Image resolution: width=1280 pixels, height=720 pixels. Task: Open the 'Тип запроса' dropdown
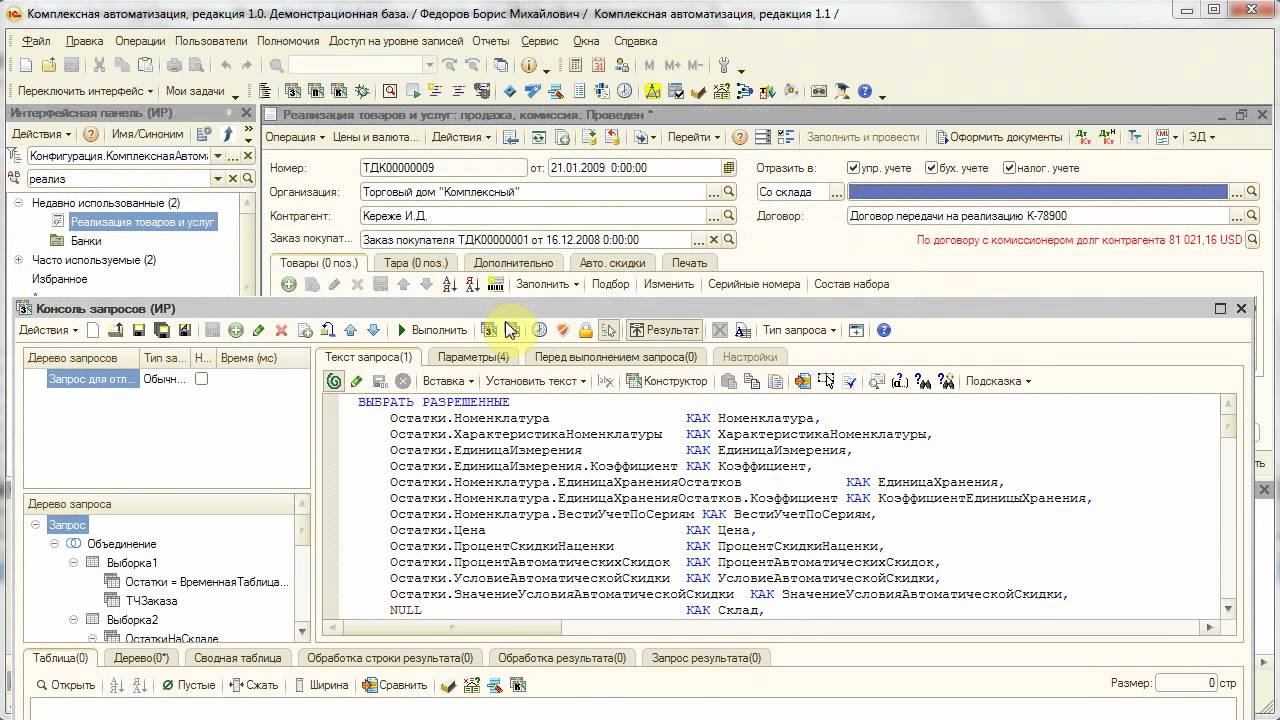(x=800, y=330)
